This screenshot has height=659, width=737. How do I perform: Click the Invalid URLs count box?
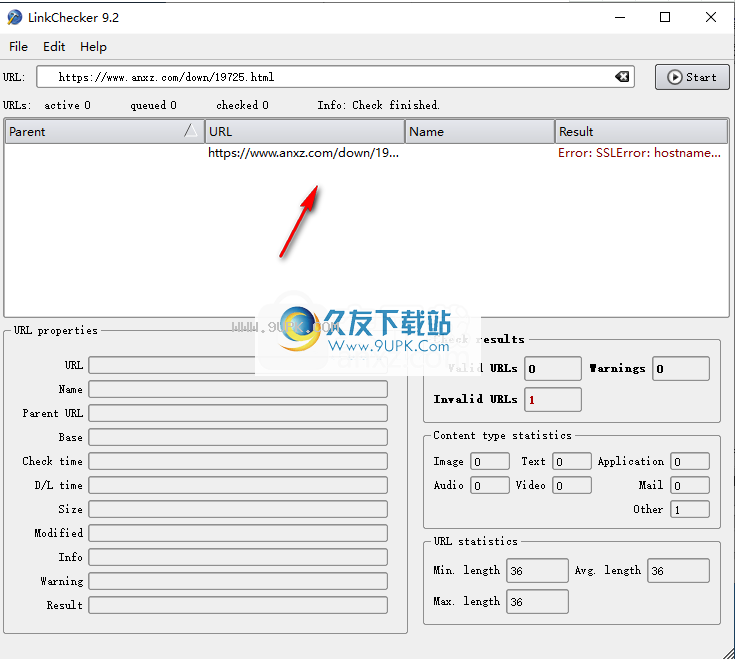(553, 400)
